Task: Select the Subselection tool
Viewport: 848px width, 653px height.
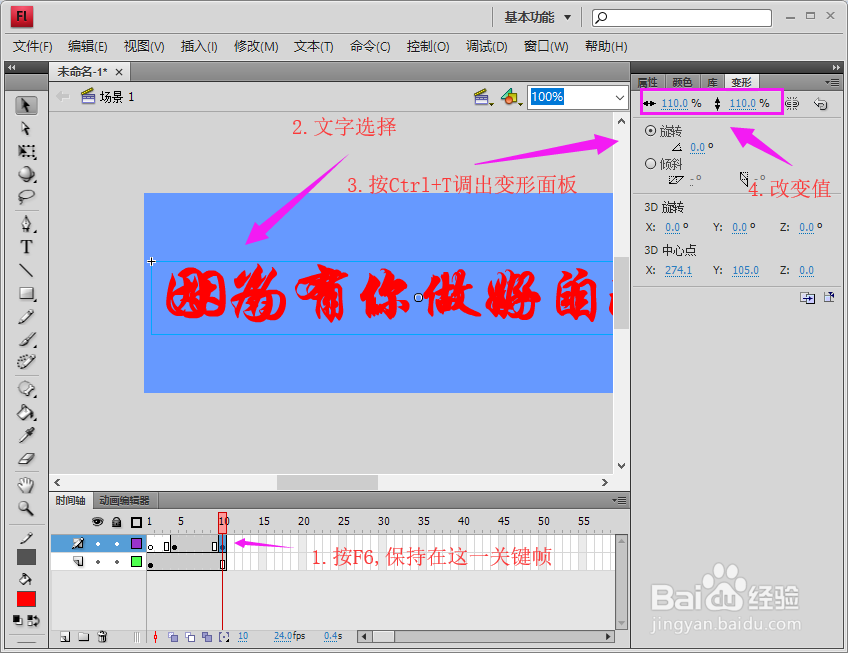Action: (26, 129)
